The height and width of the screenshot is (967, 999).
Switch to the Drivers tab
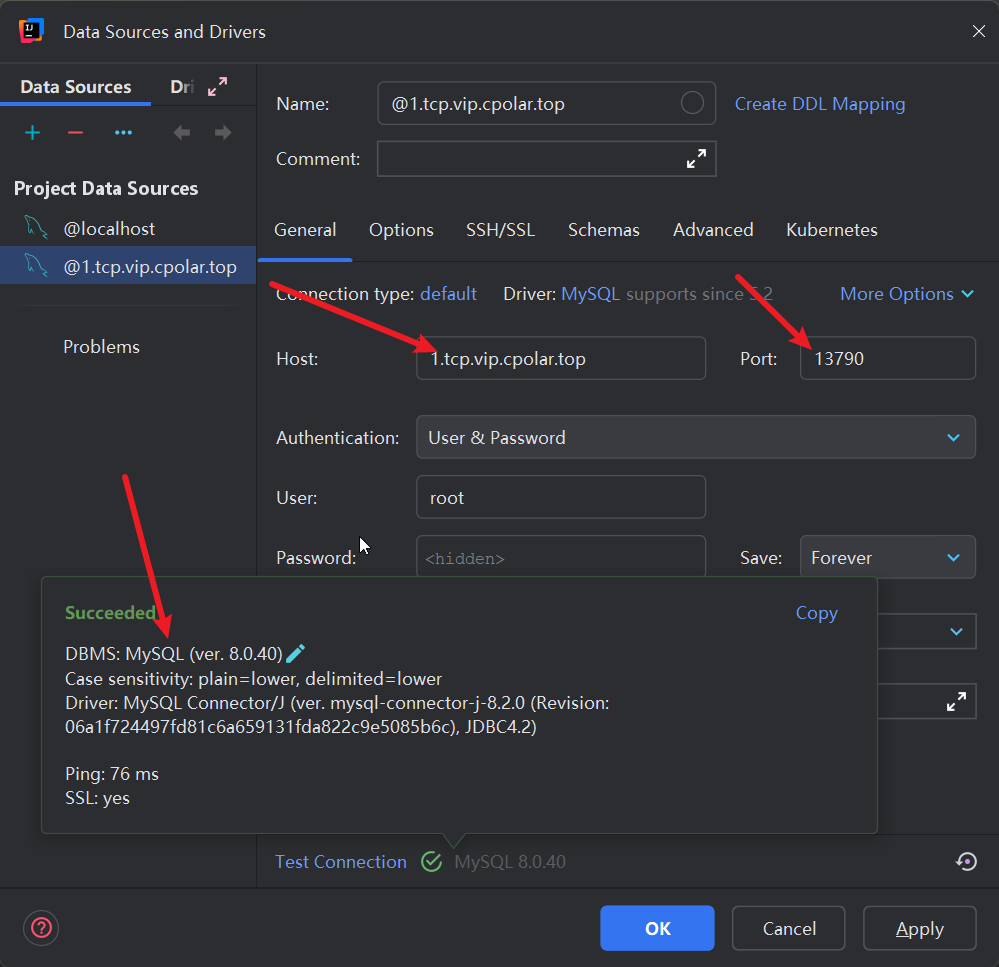pos(182,87)
